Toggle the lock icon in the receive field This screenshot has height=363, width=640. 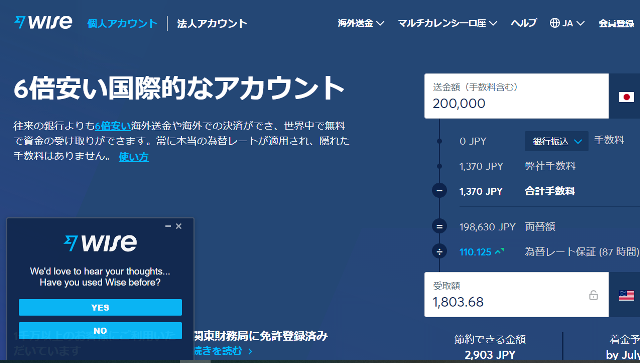(x=593, y=295)
